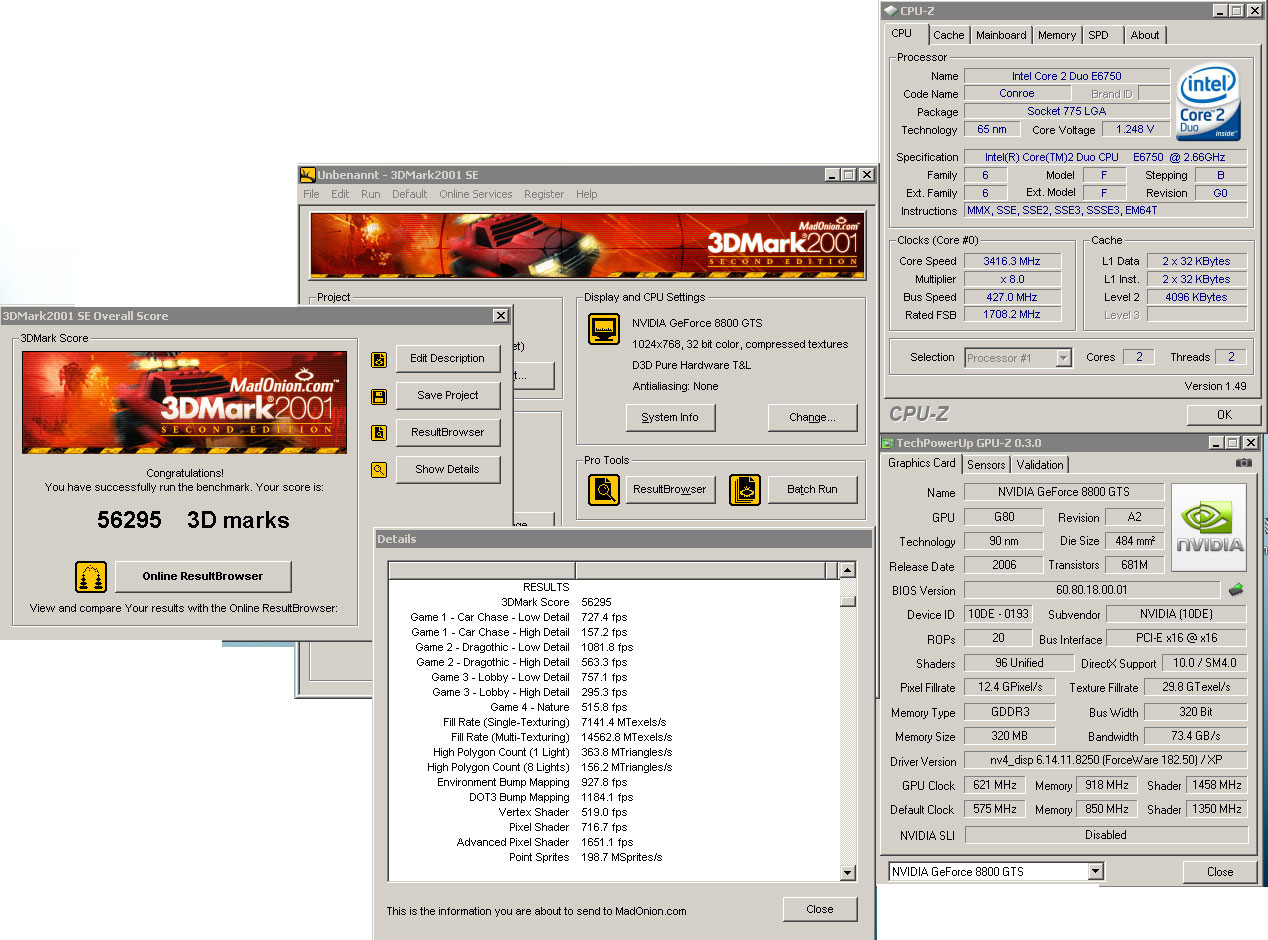Click the CPU-Z processor Name field
1268x940 pixels.
pos(1067,76)
